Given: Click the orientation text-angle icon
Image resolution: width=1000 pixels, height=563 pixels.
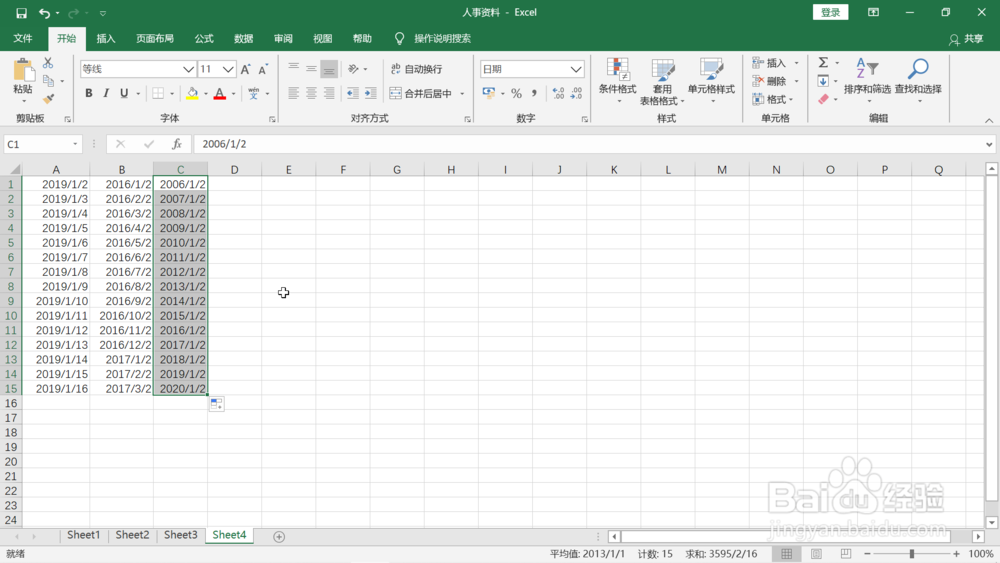Looking at the screenshot, I should pos(353,69).
